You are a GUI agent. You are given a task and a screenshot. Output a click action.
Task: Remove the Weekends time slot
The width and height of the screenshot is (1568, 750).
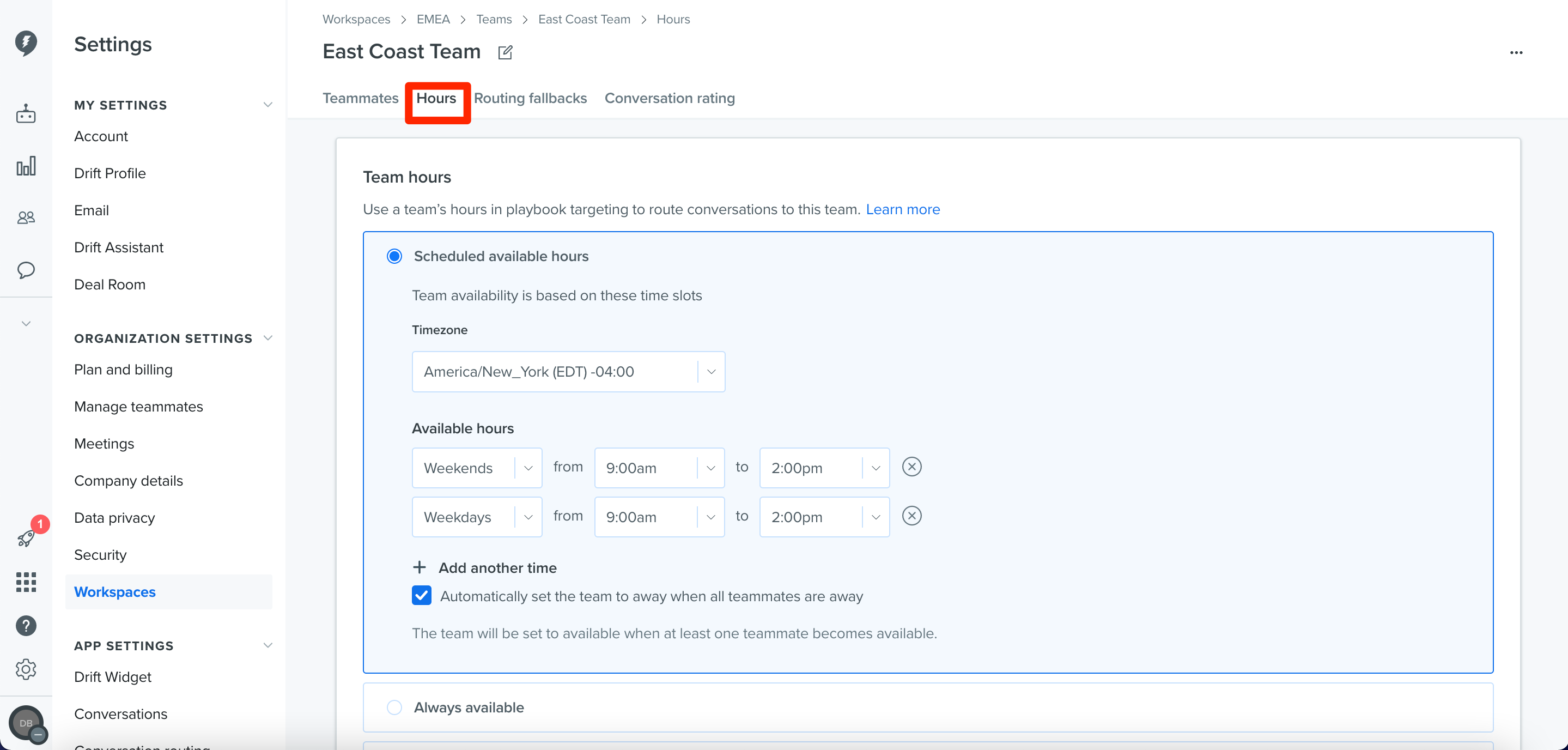911,467
